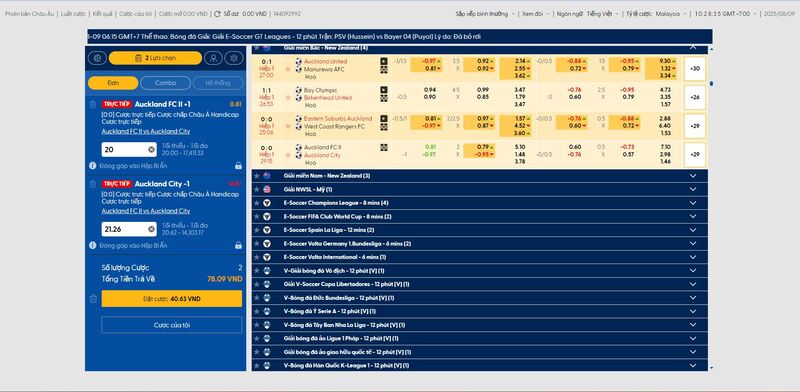The width and height of the screenshot is (800, 392).
Task: Remove the Auckland FC II +1 bet via trash icon
Action: (x=92, y=104)
